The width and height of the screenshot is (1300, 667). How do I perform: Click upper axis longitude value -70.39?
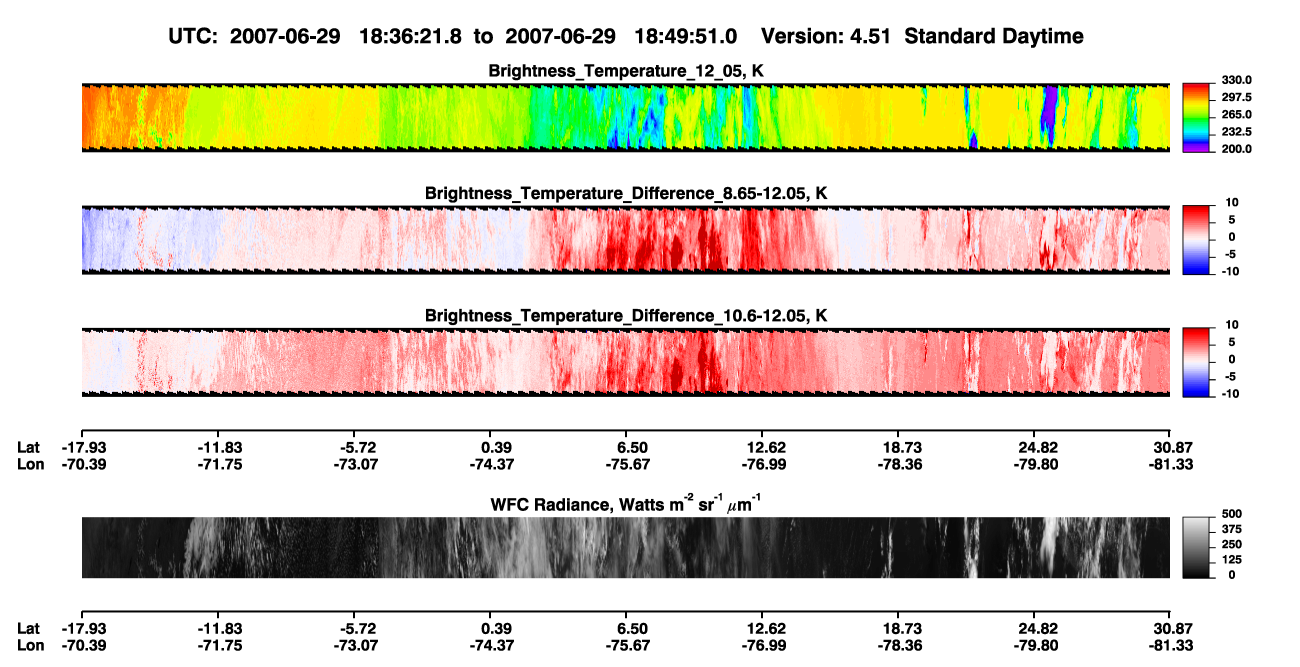(83, 464)
